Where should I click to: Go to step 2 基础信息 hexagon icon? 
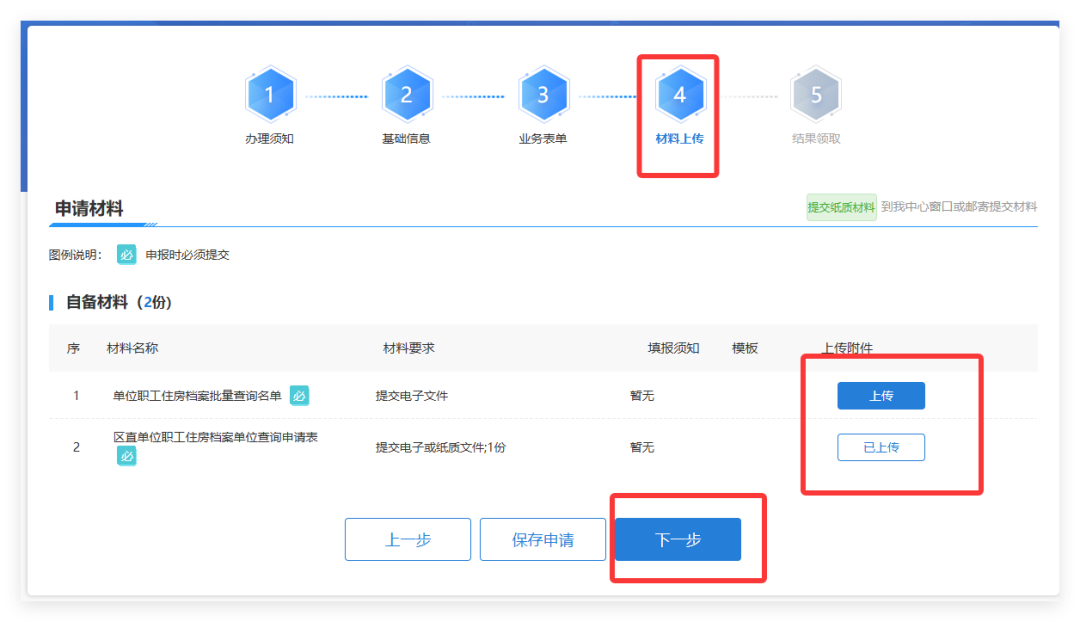pyautogui.click(x=406, y=95)
